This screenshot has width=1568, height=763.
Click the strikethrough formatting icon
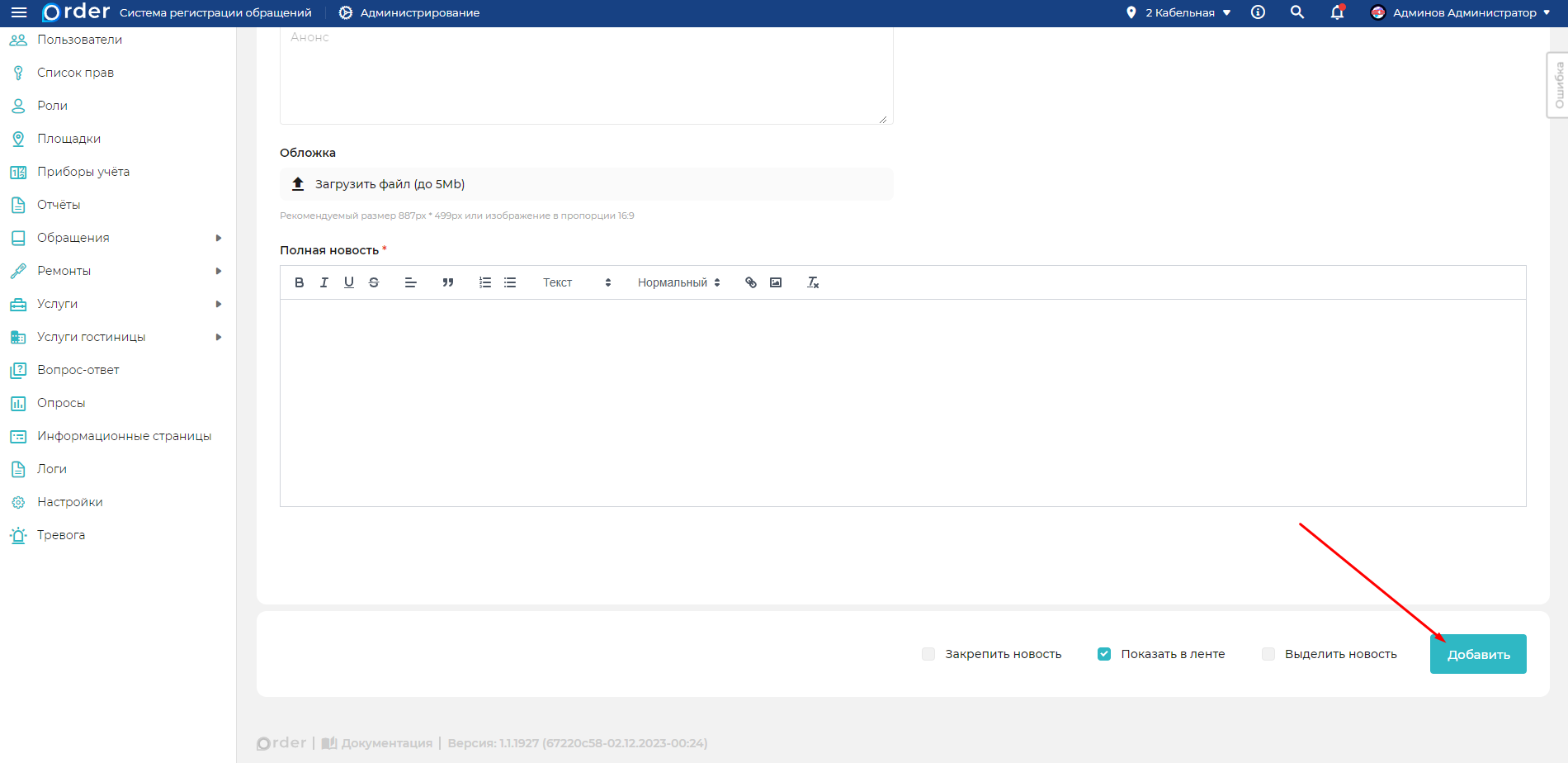click(x=374, y=282)
